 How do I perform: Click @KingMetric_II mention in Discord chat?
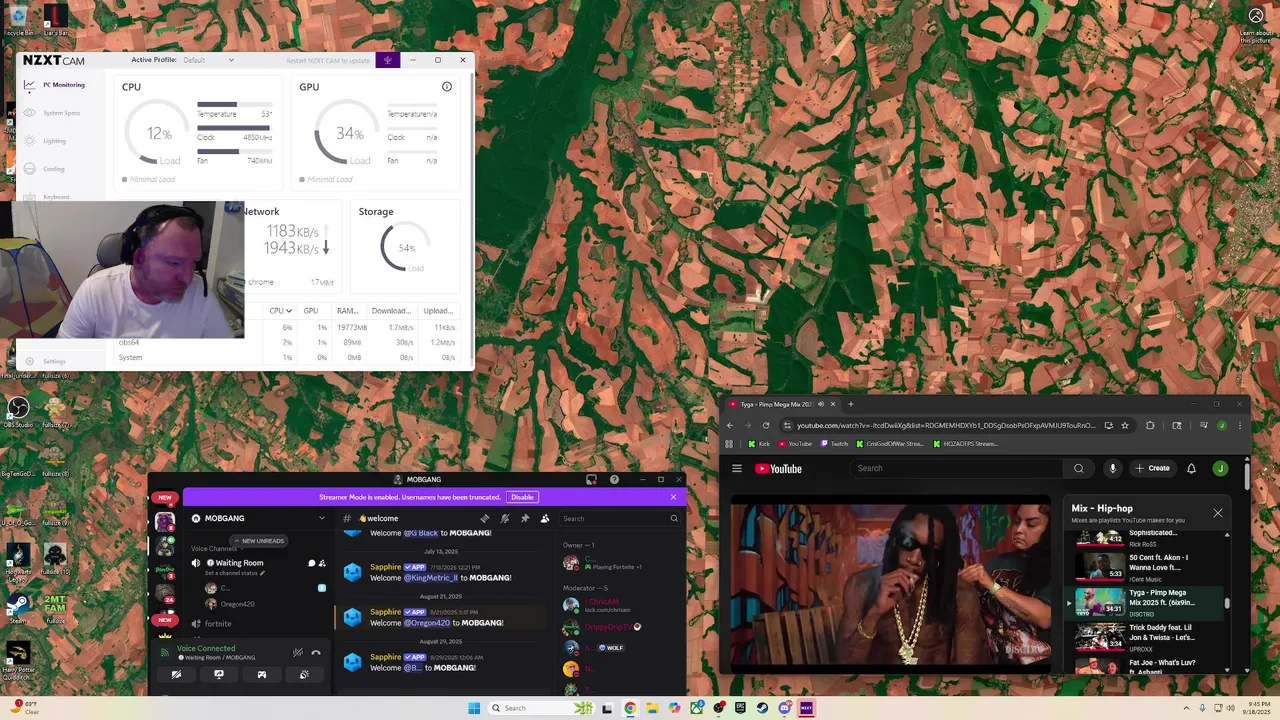(431, 578)
